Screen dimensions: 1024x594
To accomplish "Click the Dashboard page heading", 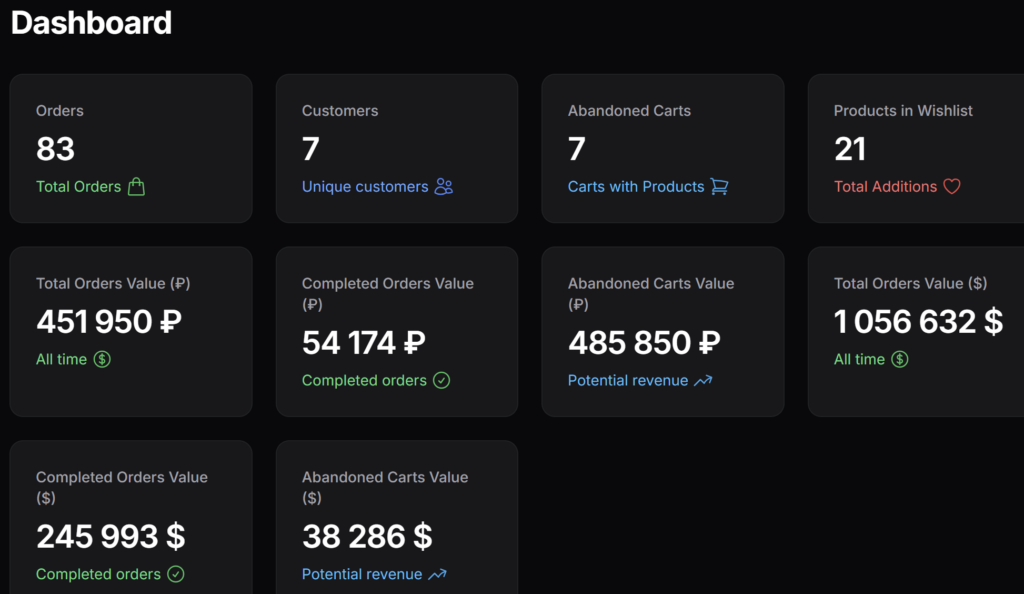I will [92, 23].
